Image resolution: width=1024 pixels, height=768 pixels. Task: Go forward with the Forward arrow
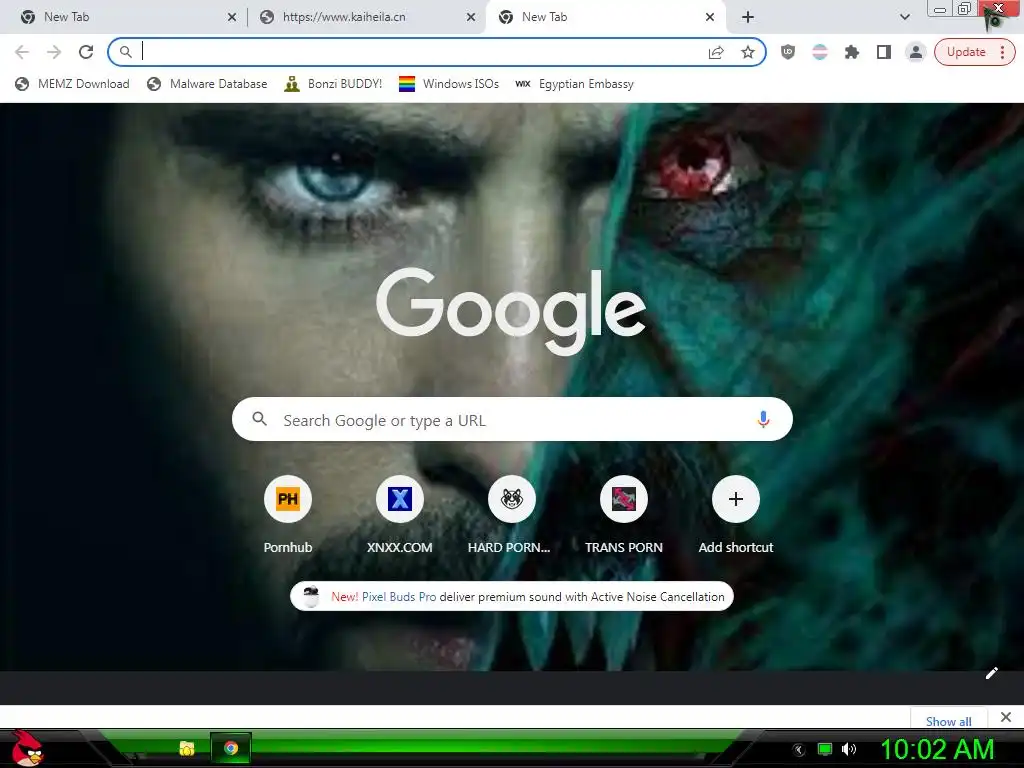pos(54,52)
